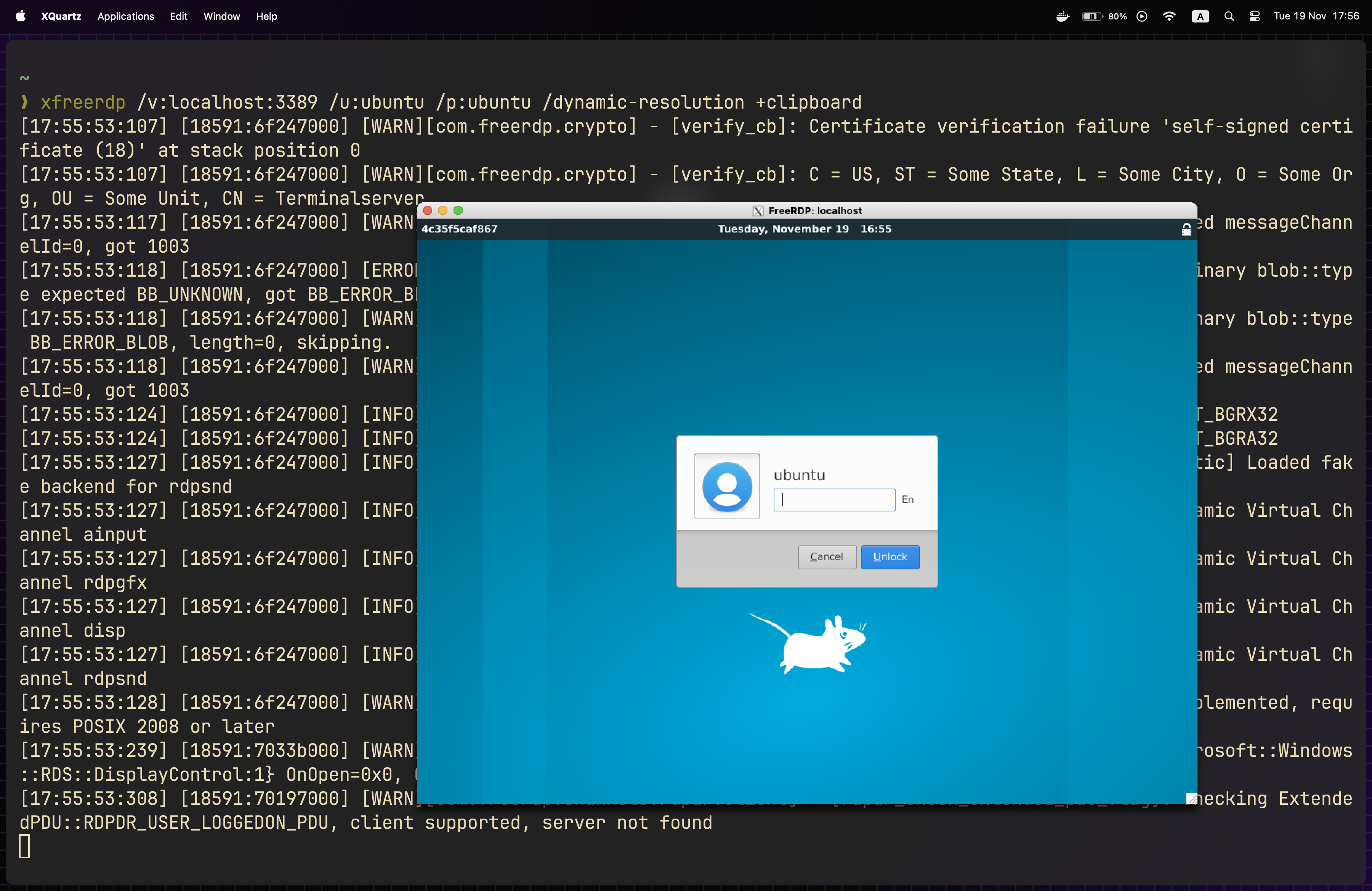The width and height of the screenshot is (1372, 891).
Task: Click the ubuntu user avatar picture
Action: [x=727, y=486]
